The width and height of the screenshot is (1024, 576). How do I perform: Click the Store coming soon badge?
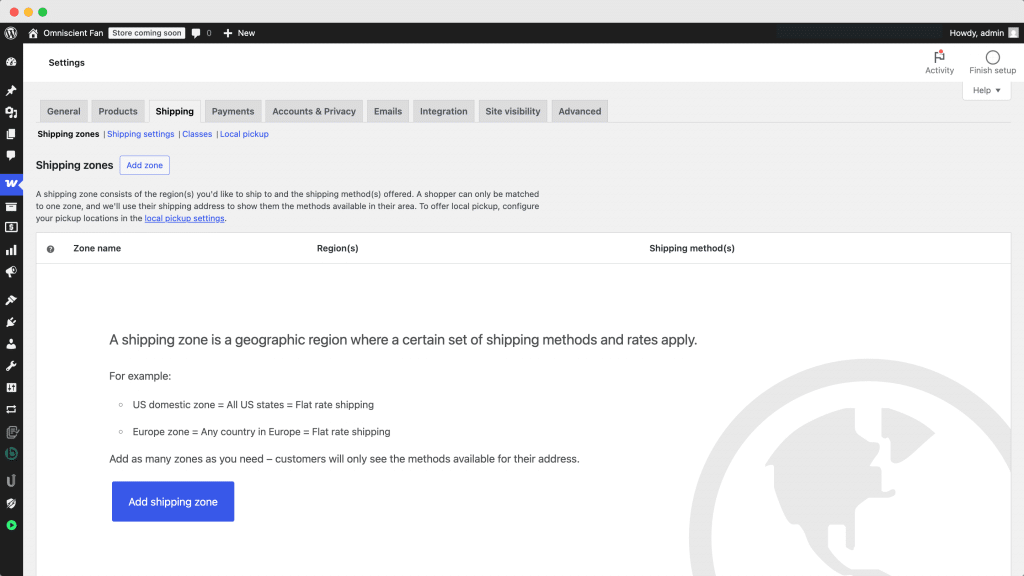[x=146, y=33]
